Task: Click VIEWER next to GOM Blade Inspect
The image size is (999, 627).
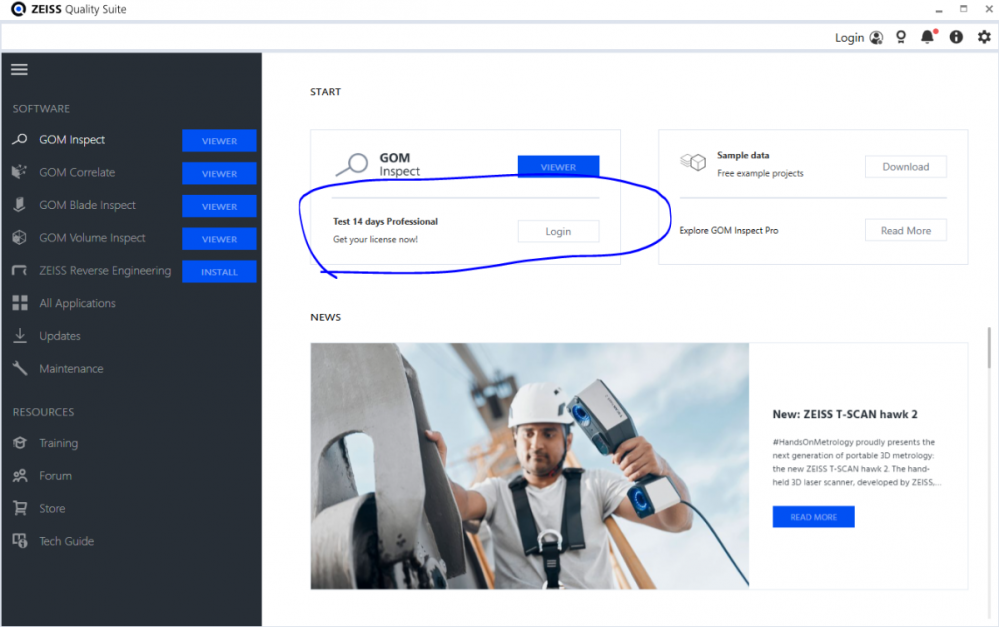Action: pos(219,206)
